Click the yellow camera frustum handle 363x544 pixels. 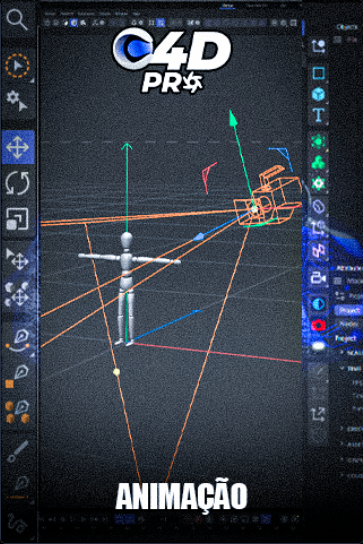[x=117, y=372]
